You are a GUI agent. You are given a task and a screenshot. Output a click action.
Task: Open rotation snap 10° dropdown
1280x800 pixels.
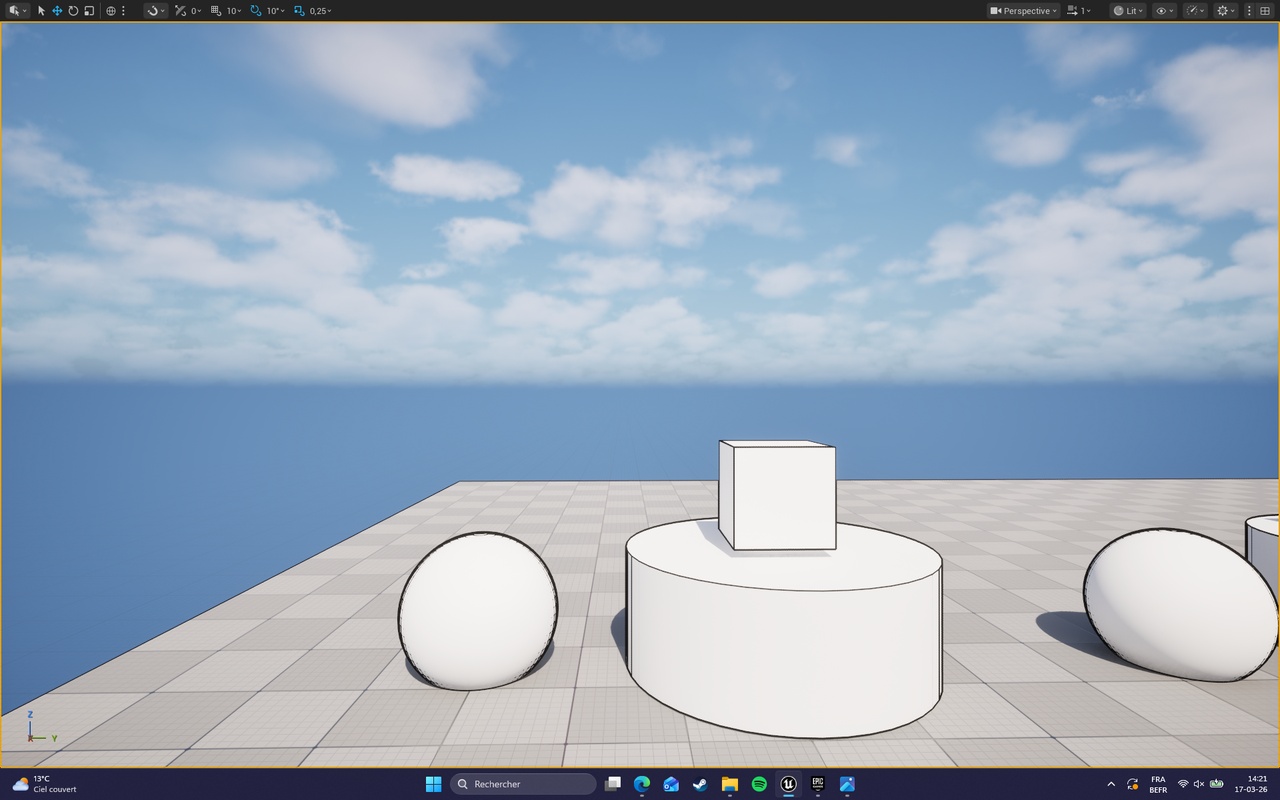coord(275,10)
